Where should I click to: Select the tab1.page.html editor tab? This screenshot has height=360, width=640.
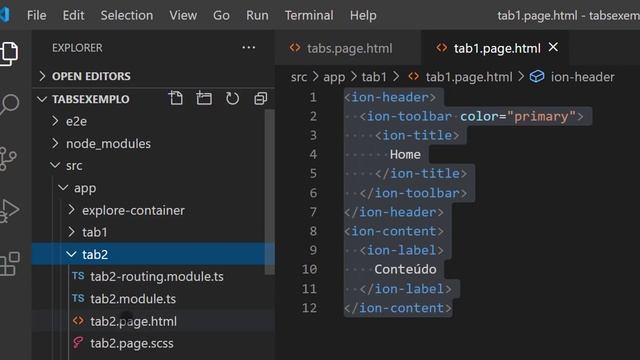(495, 48)
